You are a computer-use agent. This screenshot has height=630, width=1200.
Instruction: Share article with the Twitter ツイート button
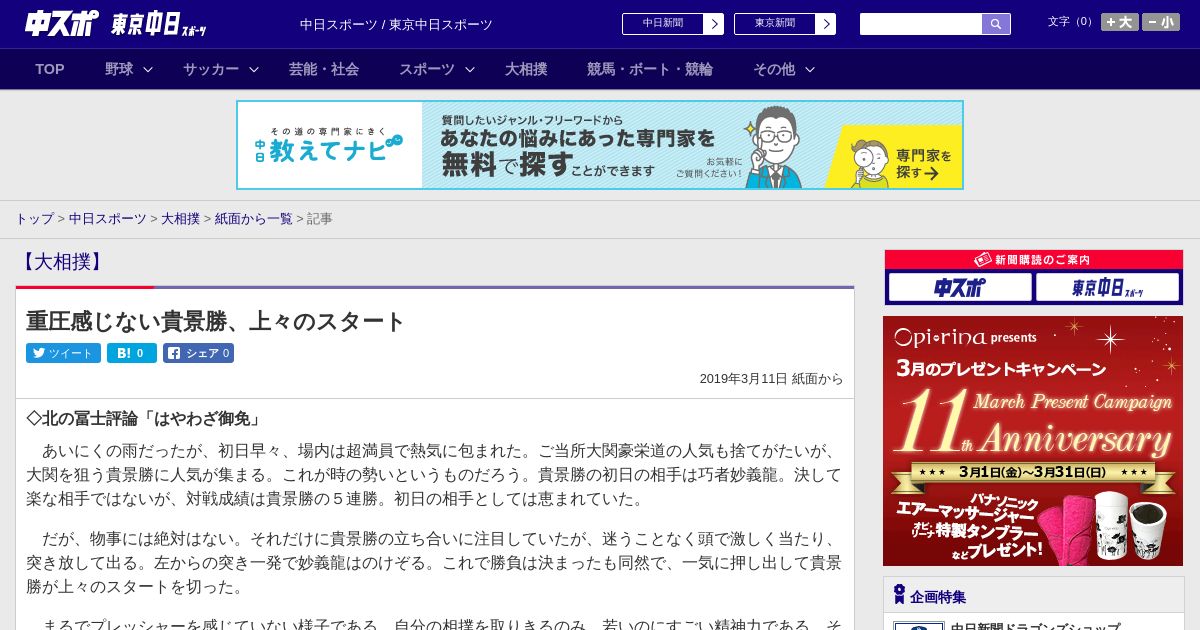coord(63,353)
